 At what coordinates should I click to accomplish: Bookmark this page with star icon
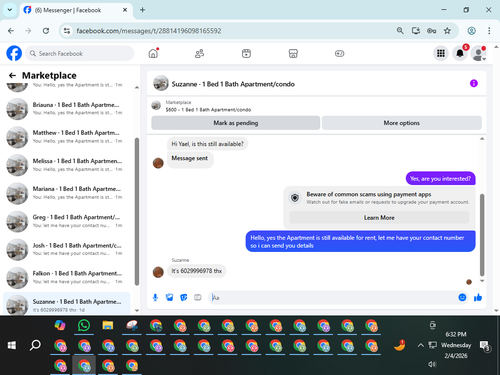(447, 31)
